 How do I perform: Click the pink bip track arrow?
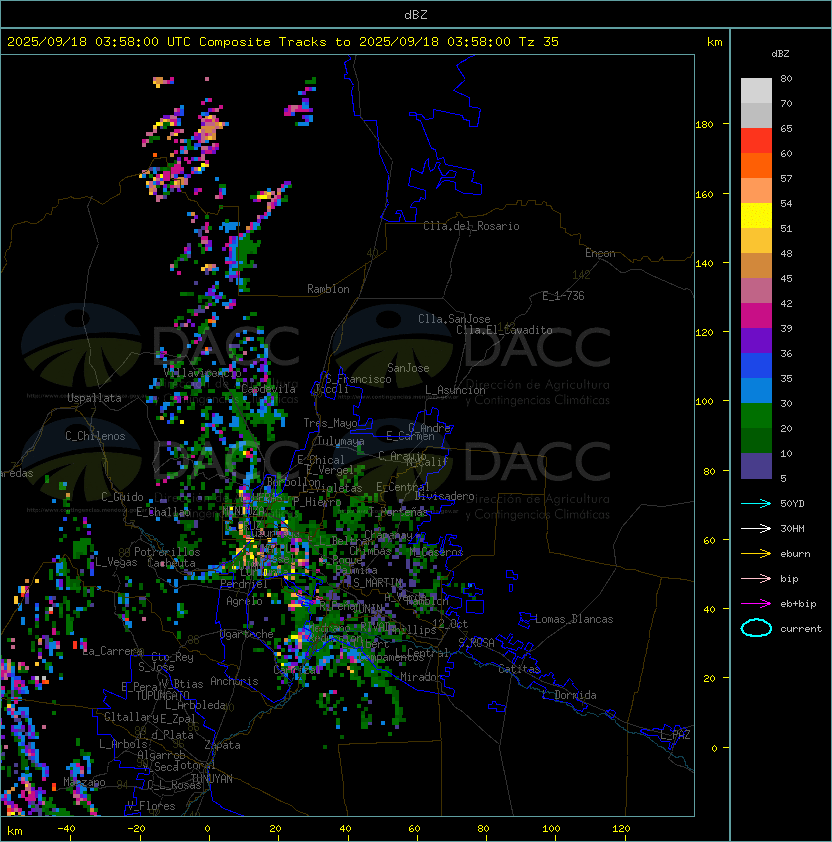point(756,578)
